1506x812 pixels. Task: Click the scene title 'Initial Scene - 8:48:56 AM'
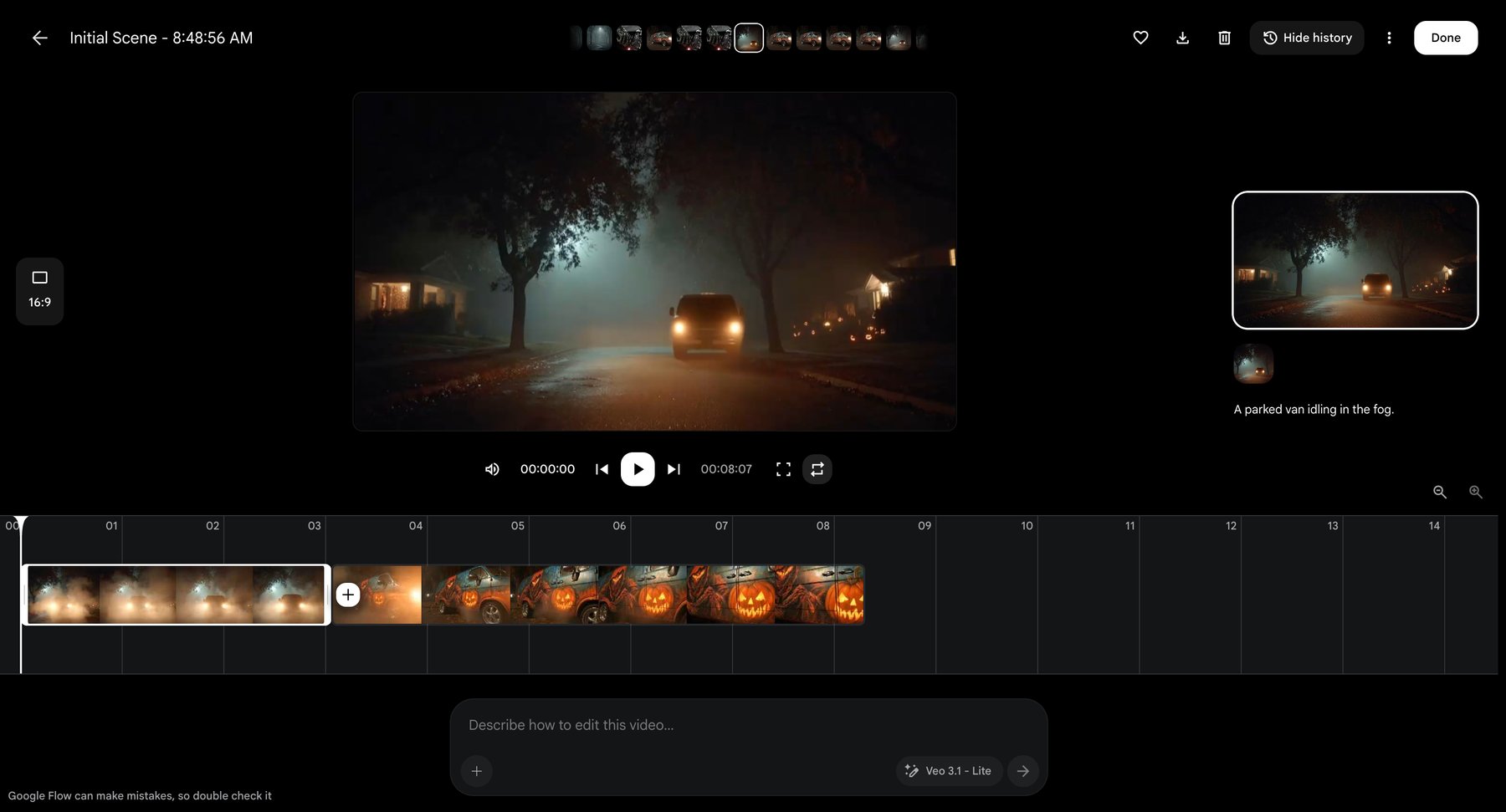(161, 38)
